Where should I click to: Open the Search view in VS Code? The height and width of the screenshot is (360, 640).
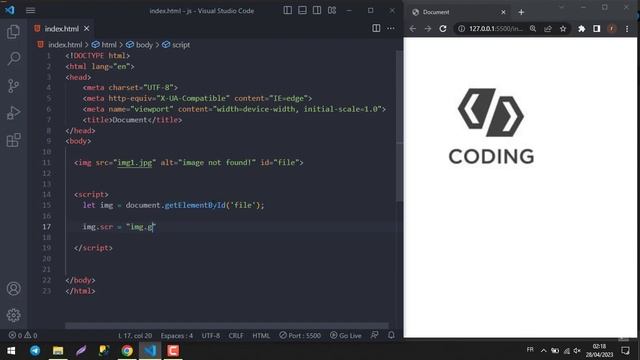(13, 58)
